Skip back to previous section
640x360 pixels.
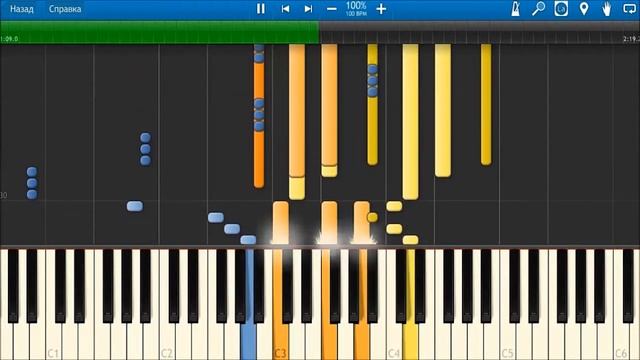pos(285,9)
